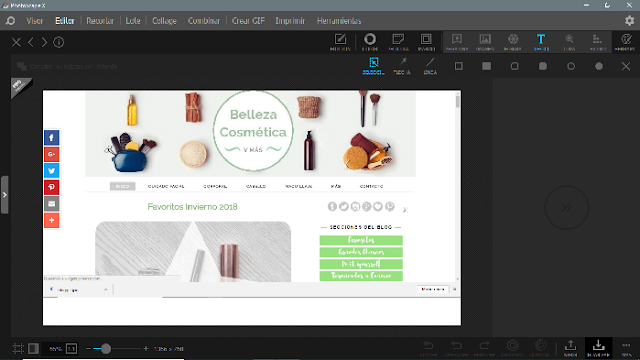Open the mosaic filter insert tool
640x360 pixels.
597,42
